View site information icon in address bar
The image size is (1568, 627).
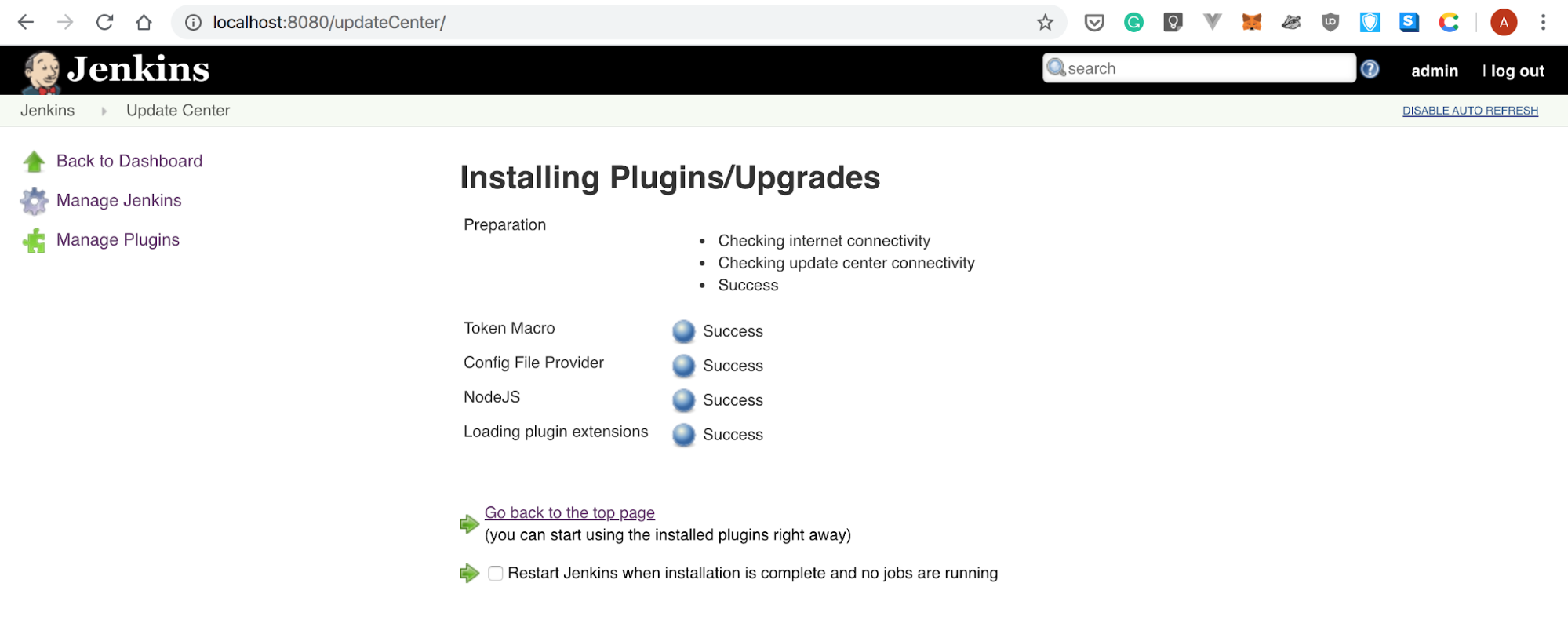(x=193, y=22)
